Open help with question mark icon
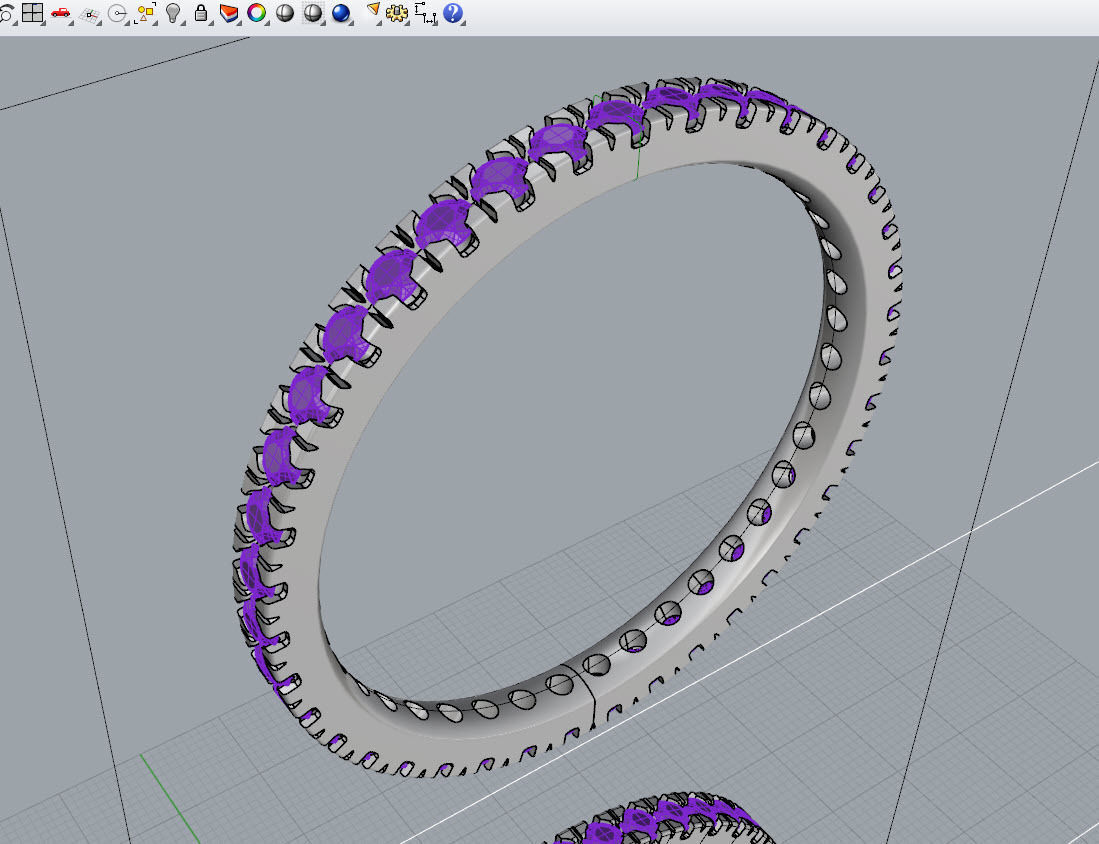Screen dimensions: 1099x844 click(453, 13)
